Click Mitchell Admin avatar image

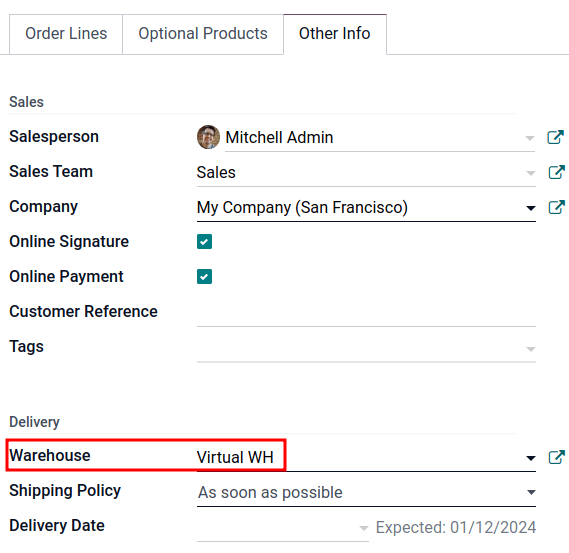[208, 137]
